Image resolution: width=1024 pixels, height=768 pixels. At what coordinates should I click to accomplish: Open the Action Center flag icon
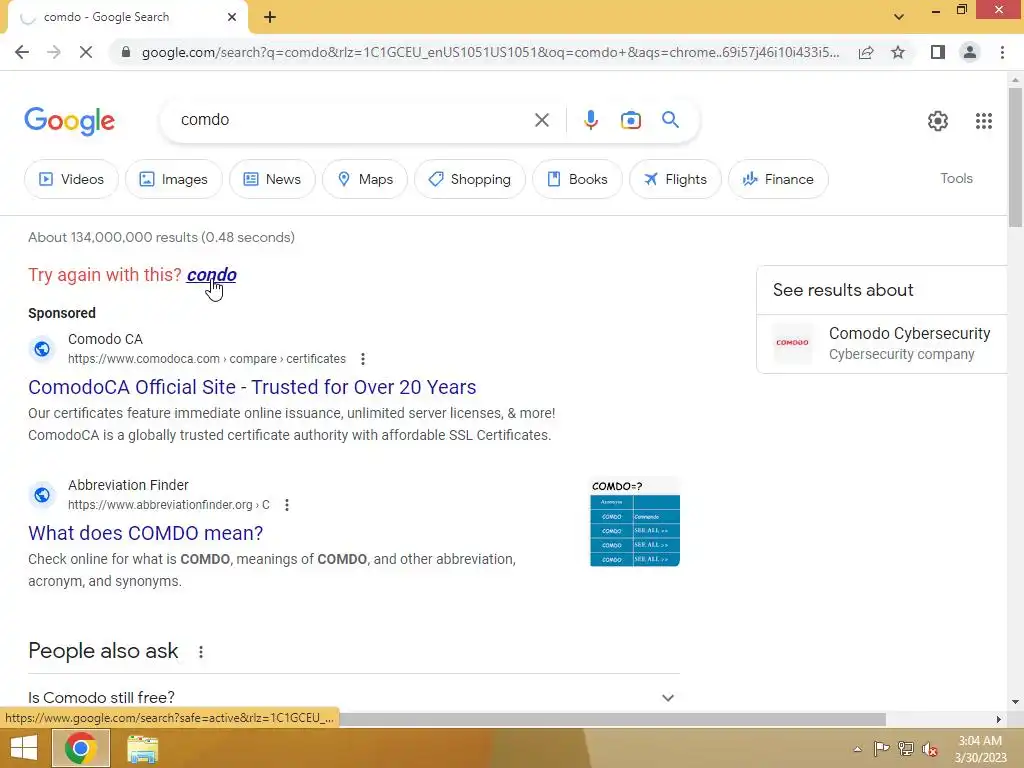point(882,749)
